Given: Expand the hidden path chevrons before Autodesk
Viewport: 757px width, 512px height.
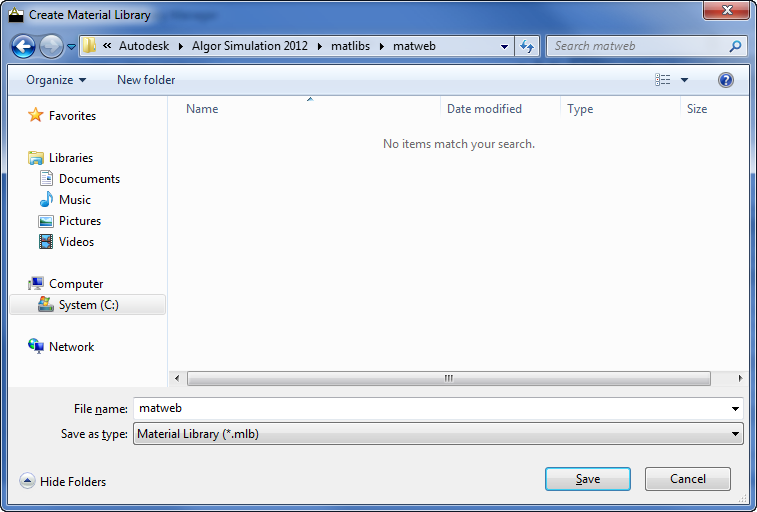Looking at the screenshot, I should click(107, 46).
